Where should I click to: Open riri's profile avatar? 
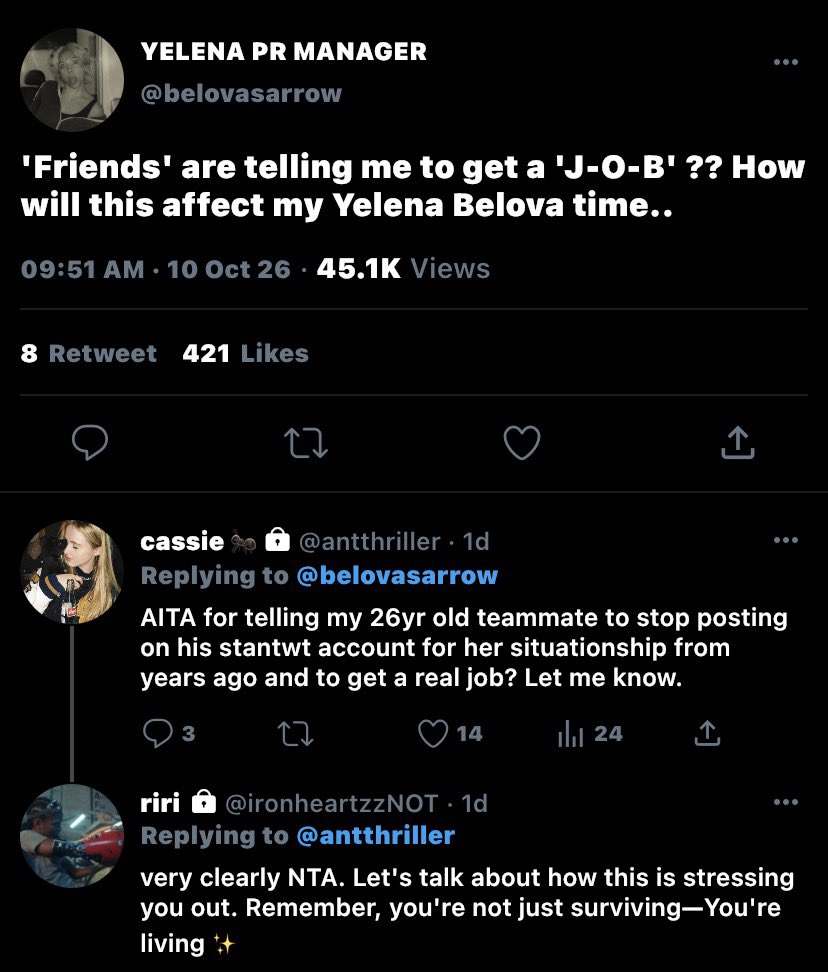point(72,835)
